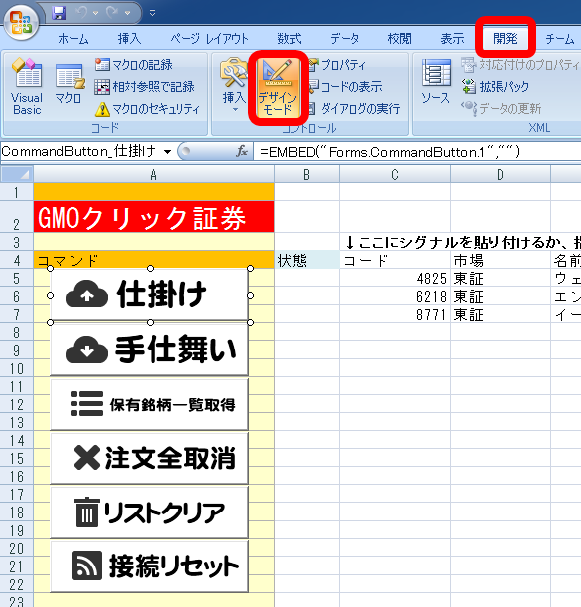Open the チーム tab
The image size is (581, 607).
click(x=560, y=39)
